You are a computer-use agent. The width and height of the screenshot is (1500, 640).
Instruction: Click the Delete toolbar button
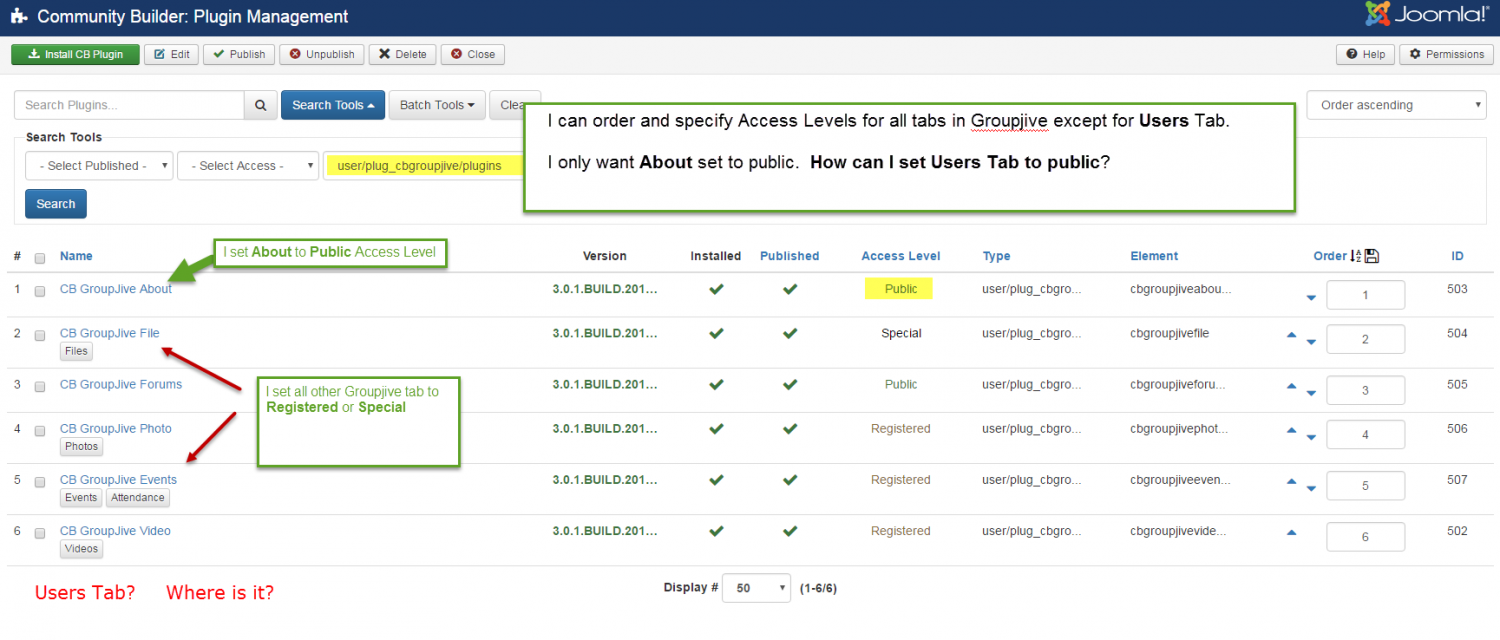tap(402, 54)
